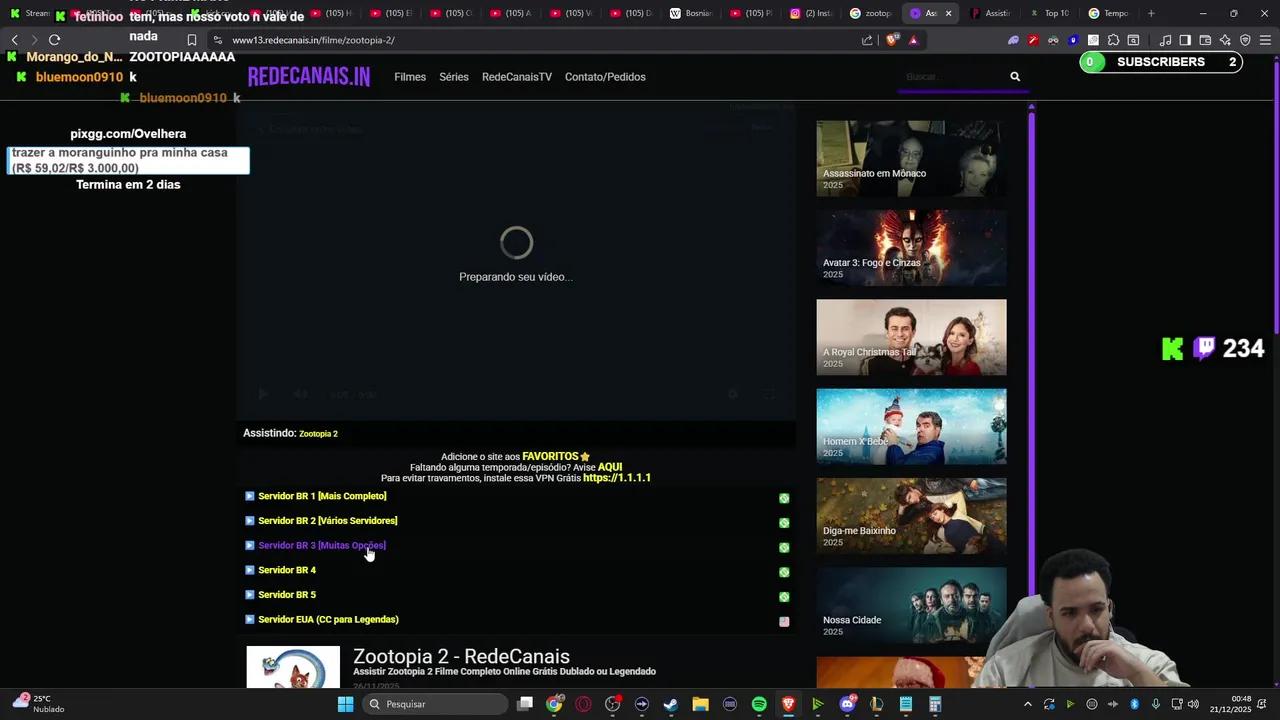Open OBS Studio from the taskbar

[612, 704]
